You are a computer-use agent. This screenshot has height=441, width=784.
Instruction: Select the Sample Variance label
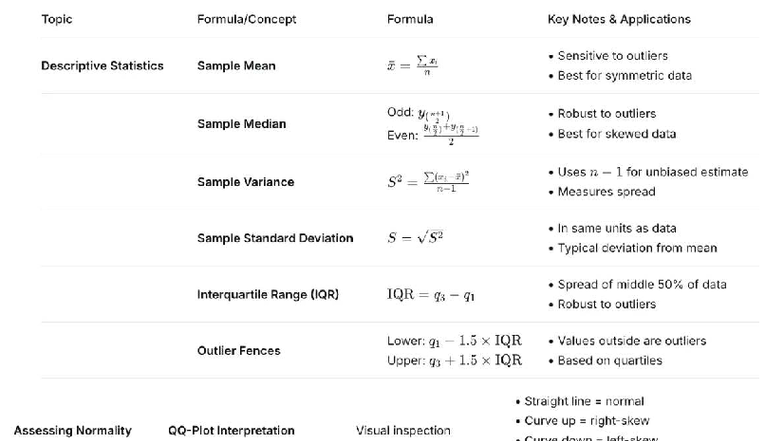245,182
